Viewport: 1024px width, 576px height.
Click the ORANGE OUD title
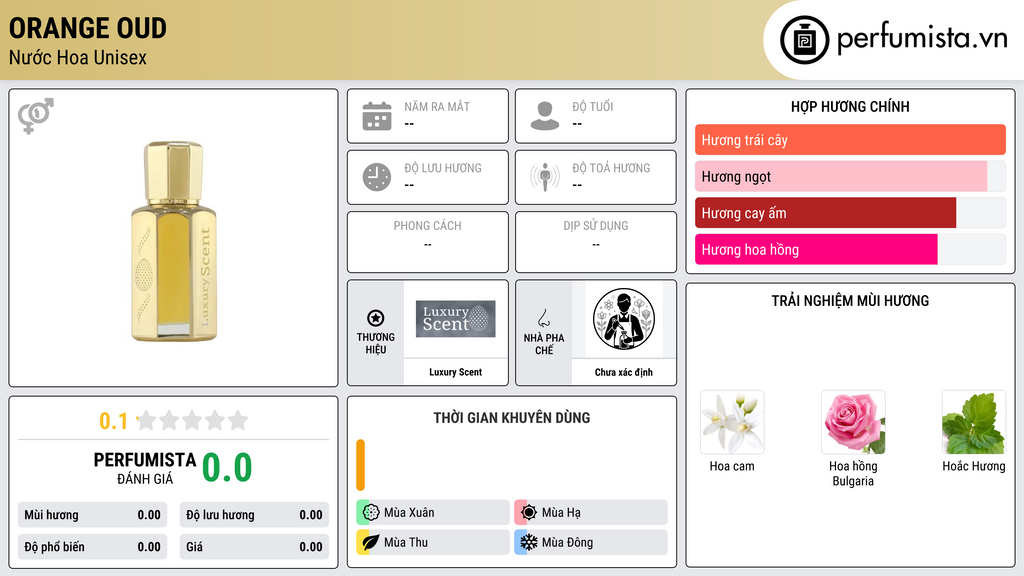(x=88, y=28)
